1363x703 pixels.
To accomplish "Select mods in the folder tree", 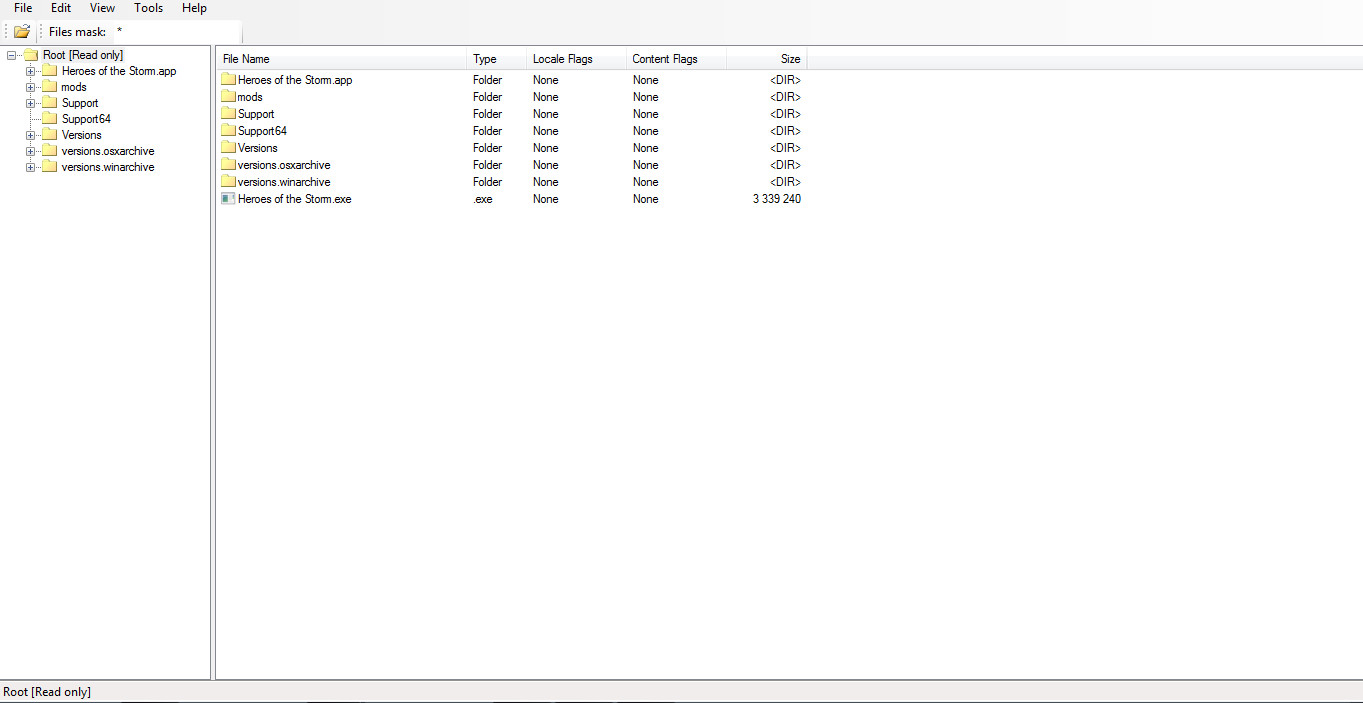I will (74, 87).
